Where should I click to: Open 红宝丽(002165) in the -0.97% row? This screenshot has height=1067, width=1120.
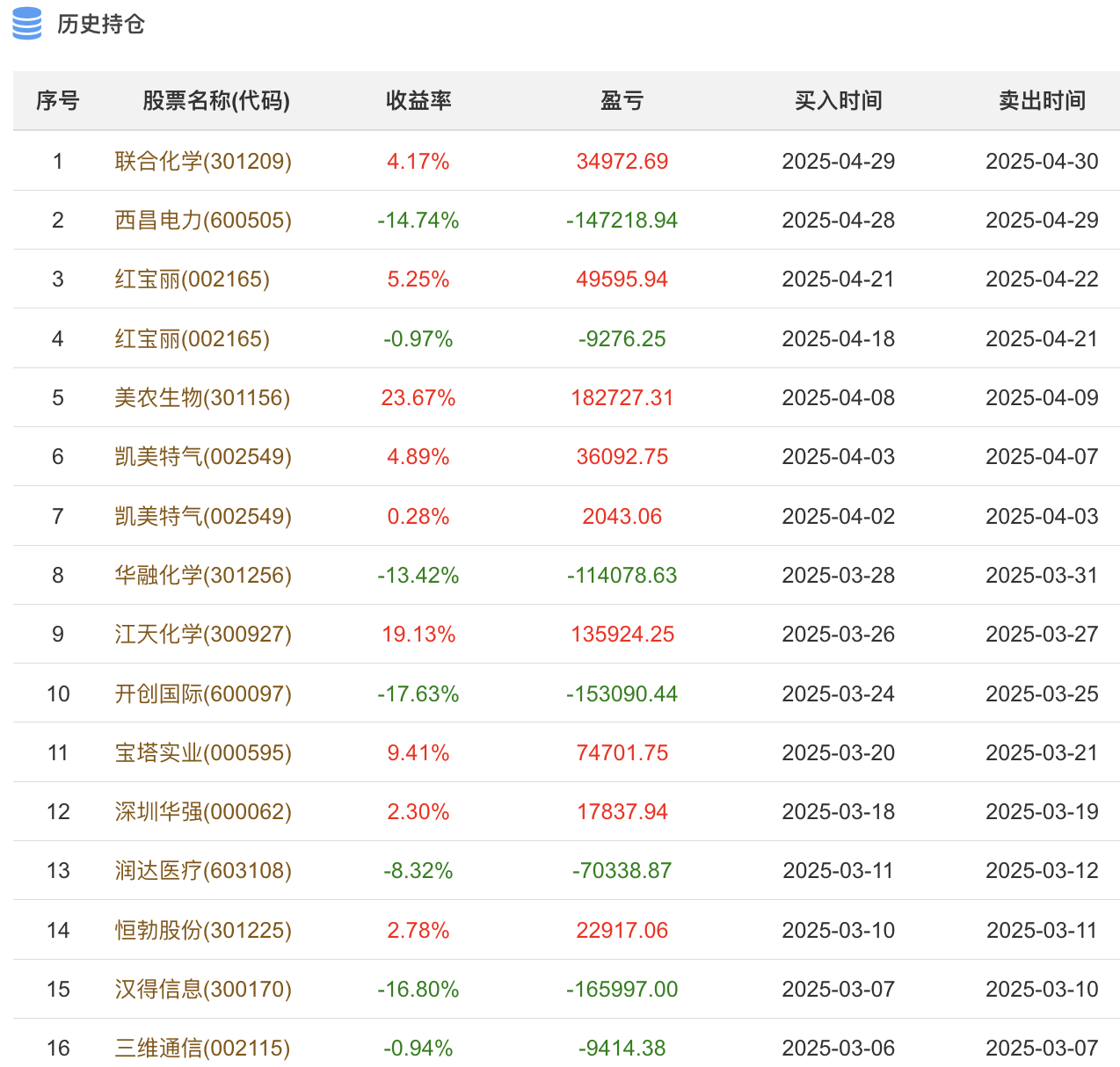coord(193,339)
